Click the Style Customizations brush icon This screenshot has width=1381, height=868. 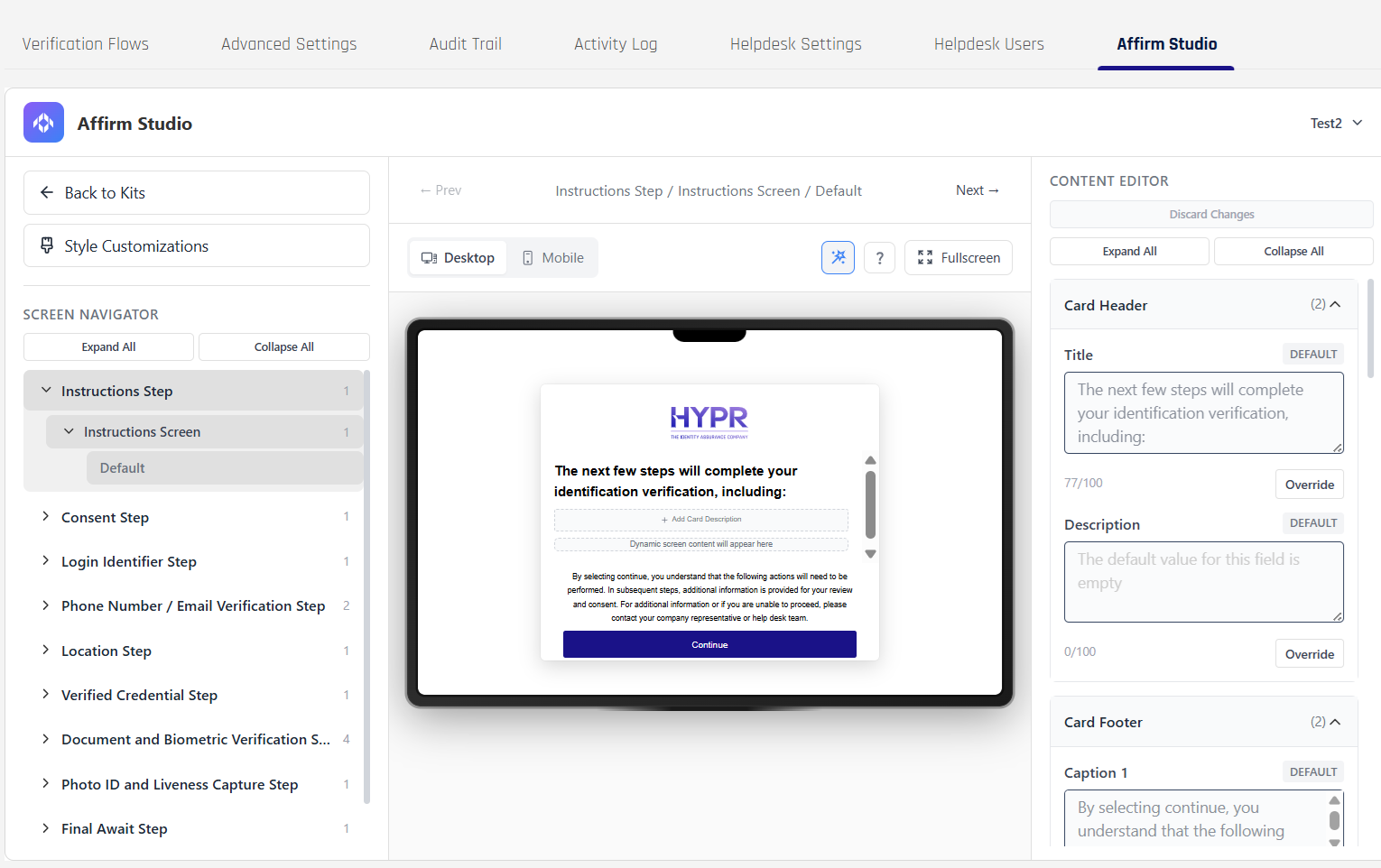[x=47, y=245]
